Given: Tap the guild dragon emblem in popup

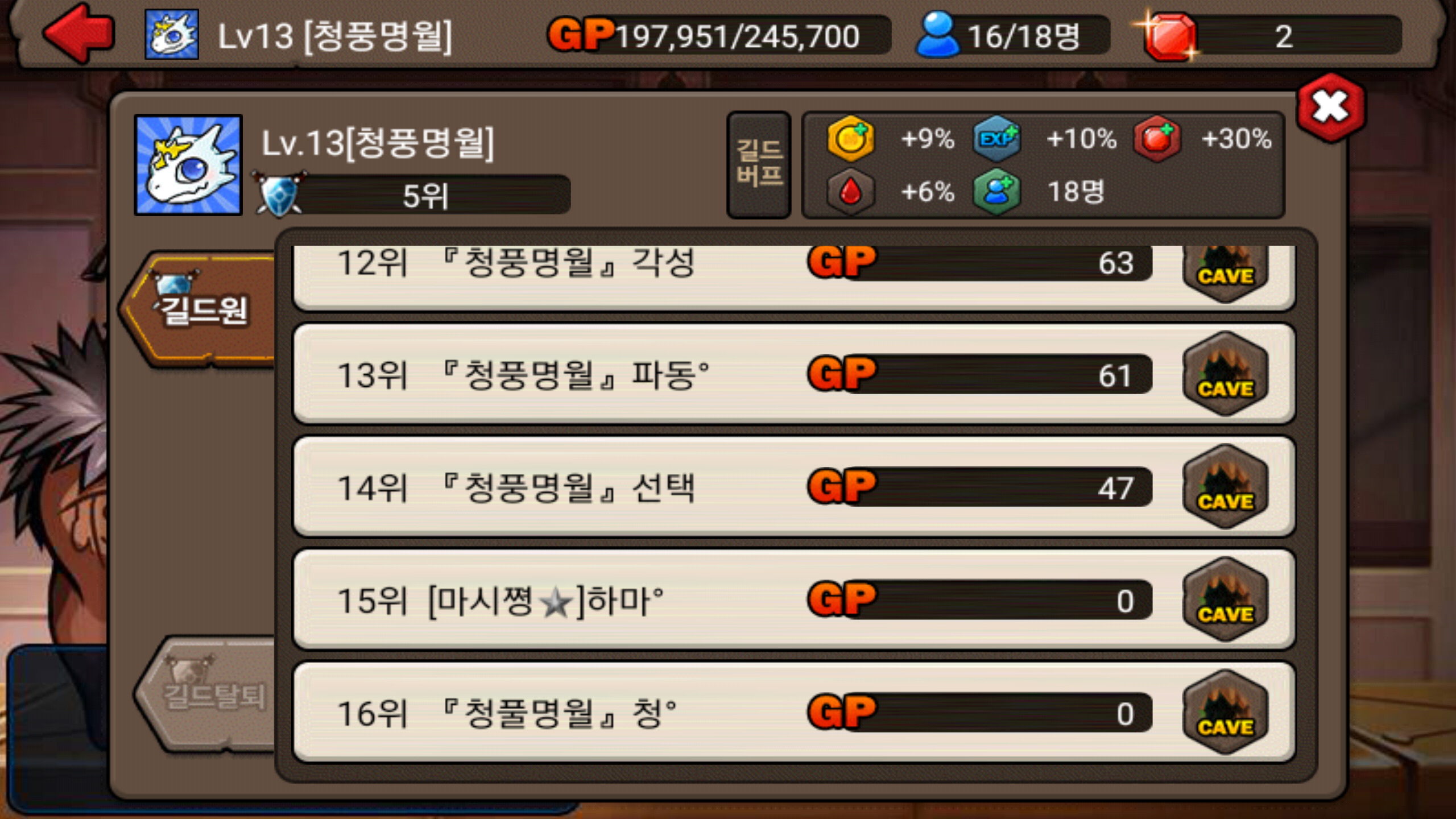Looking at the screenshot, I should 188,165.
